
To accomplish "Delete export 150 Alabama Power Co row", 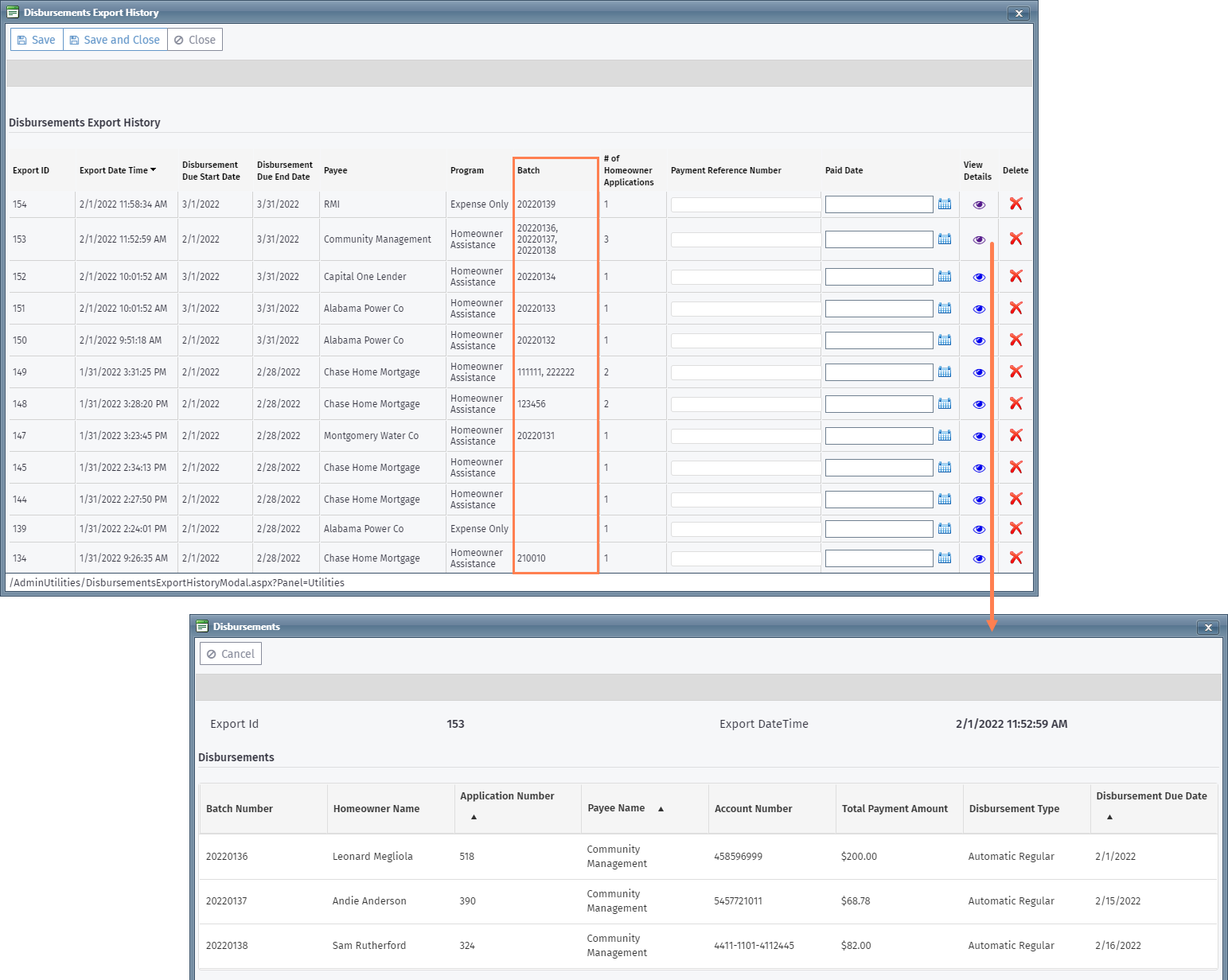I will (x=1016, y=340).
